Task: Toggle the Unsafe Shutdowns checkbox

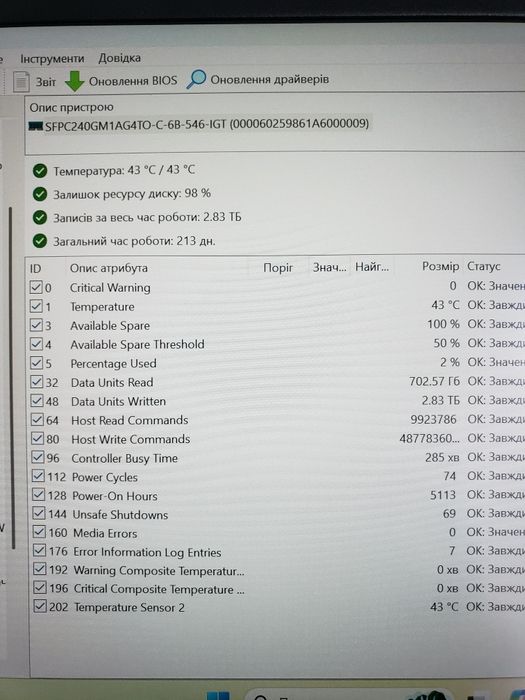Action: click(x=39, y=513)
